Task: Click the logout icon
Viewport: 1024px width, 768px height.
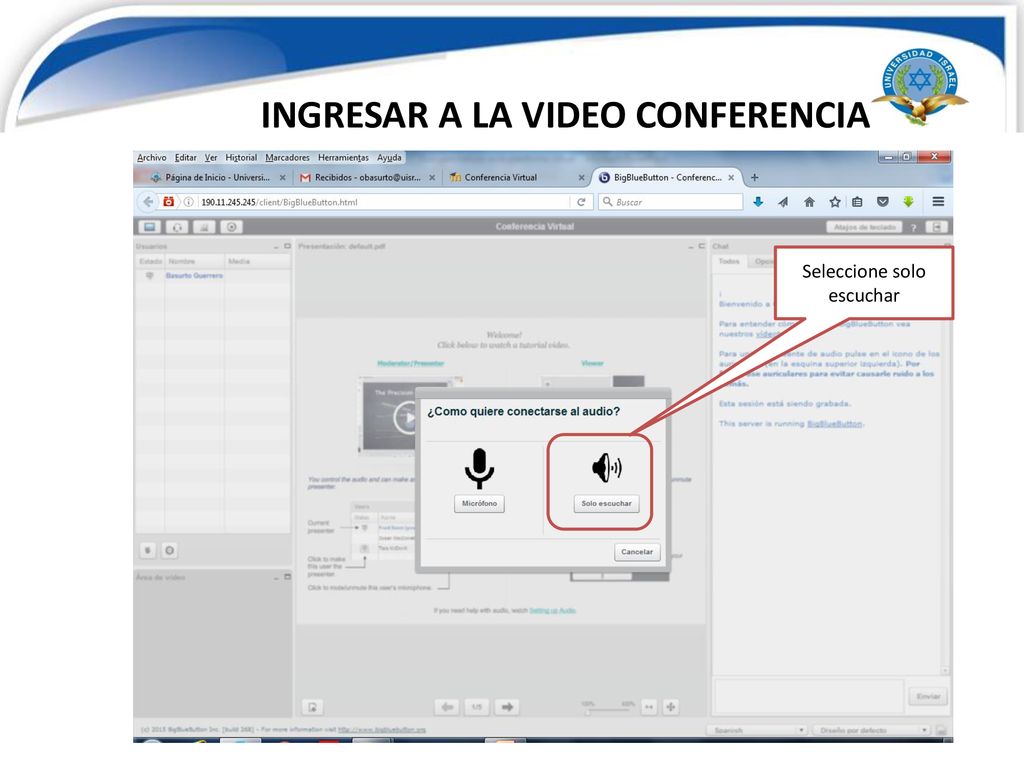Action: point(936,227)
